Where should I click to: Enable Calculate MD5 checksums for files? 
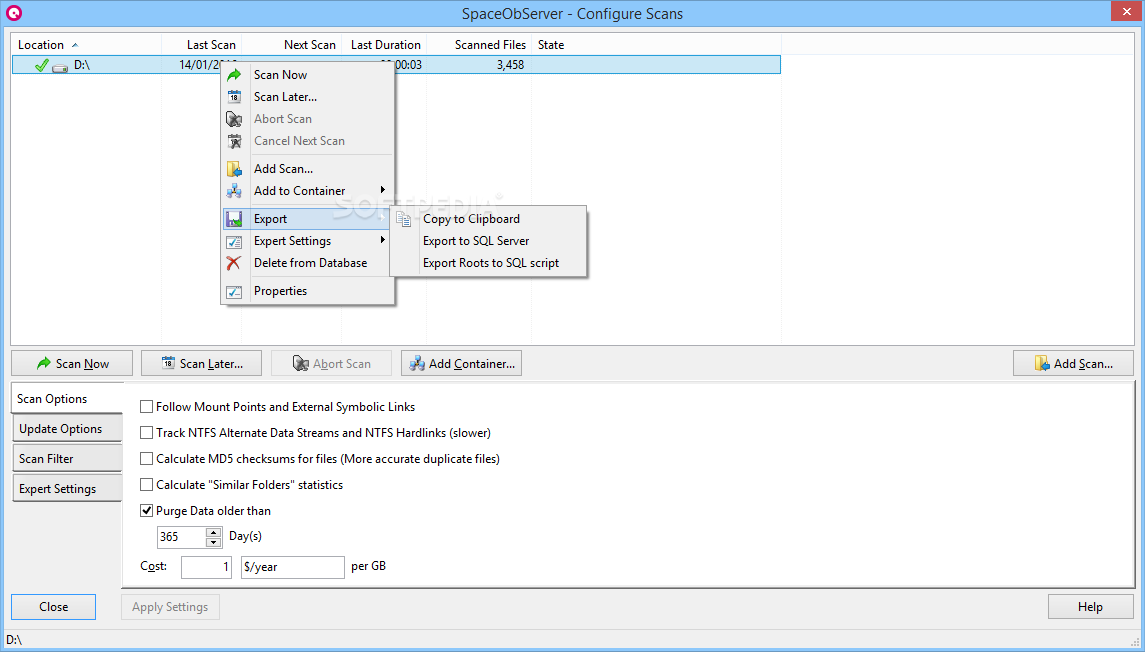pos(147,459)
